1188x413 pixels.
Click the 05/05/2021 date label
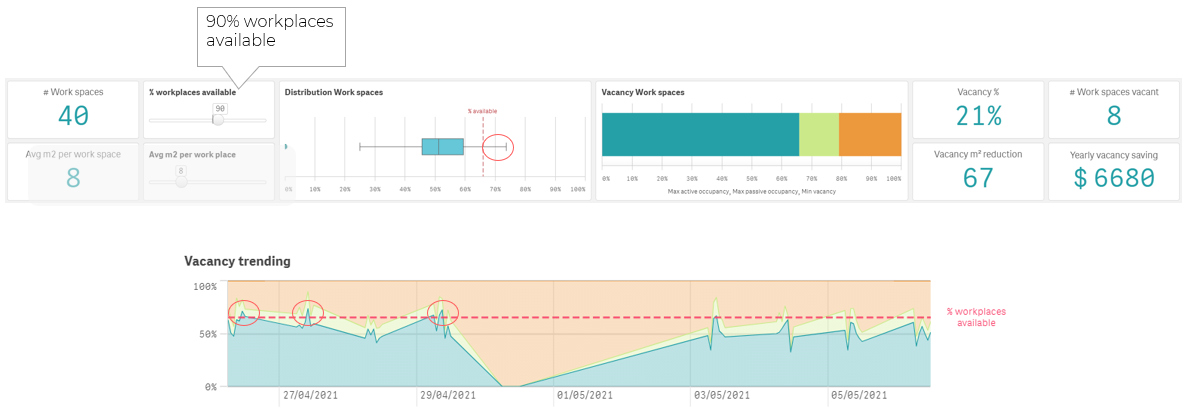point(858,396)
